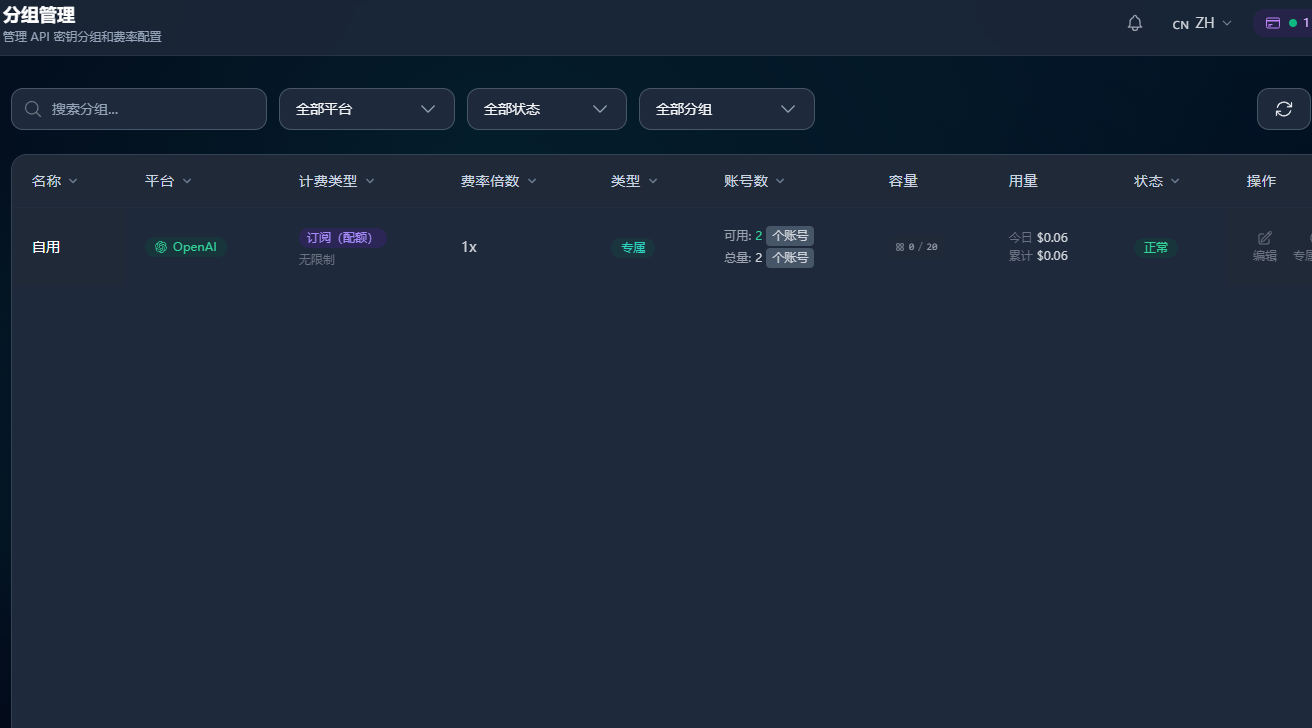The width and height of the screenshot is (1312, 728).
Task: Click the OpenAI logo in platform badge
Action: click(161, 247)
